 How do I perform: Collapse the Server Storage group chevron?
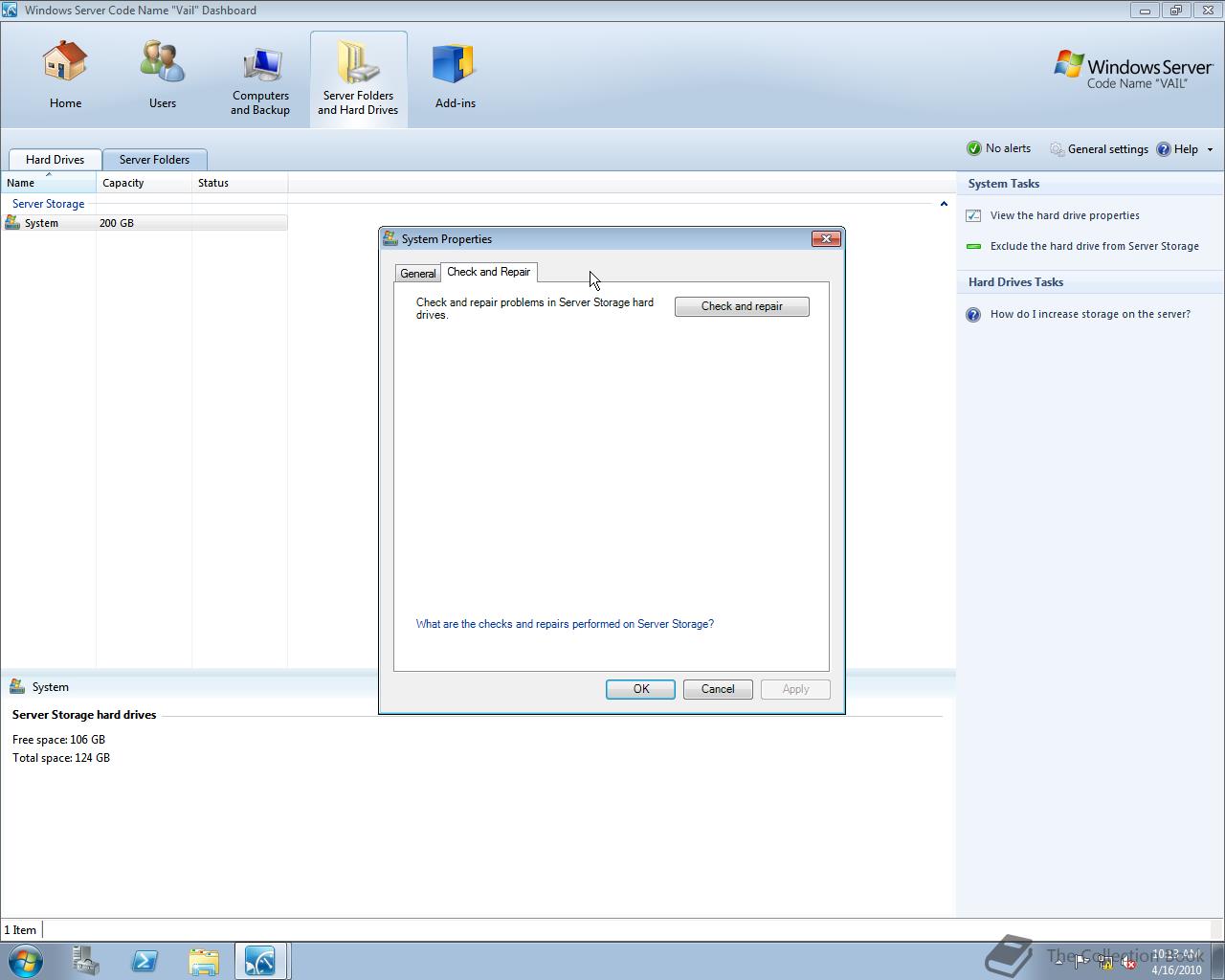click(944, 204)
